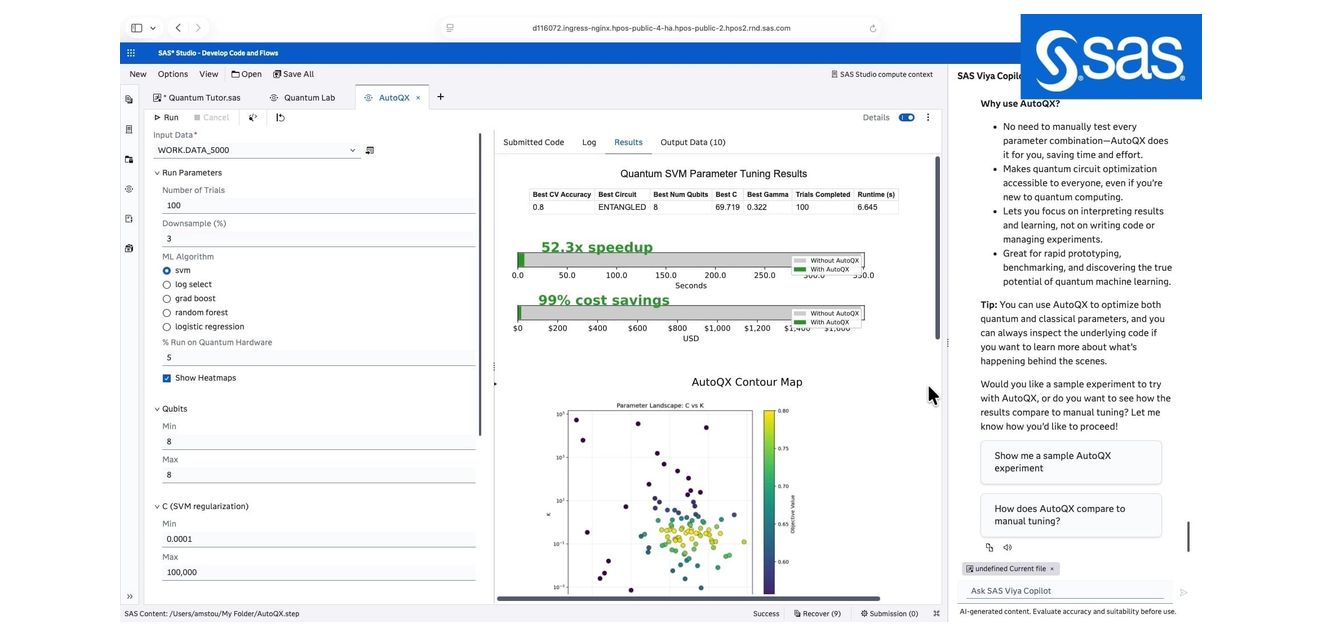Click the Ask SAS Viya Copilot input

tap(1067, 590)
